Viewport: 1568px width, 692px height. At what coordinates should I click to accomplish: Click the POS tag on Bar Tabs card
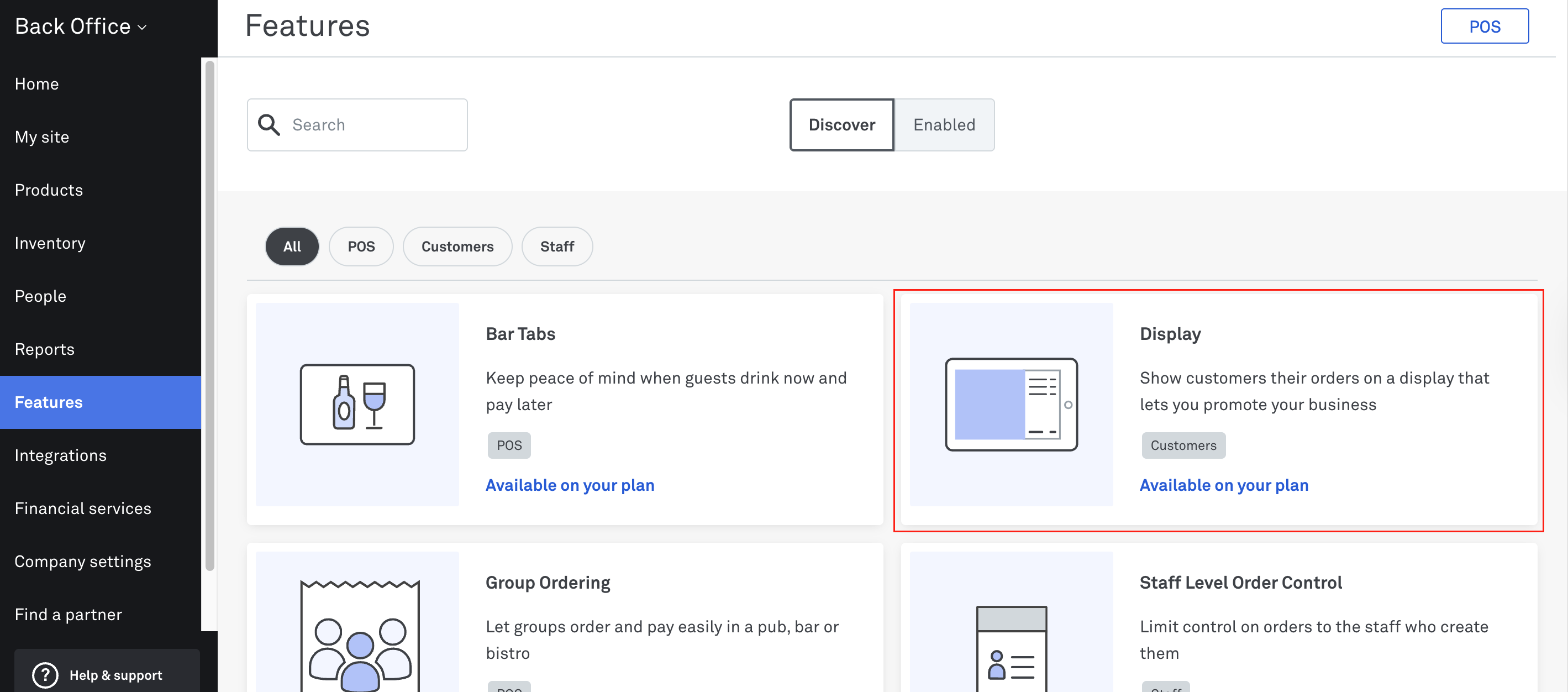pyautogui.click(x=509, y=445)
